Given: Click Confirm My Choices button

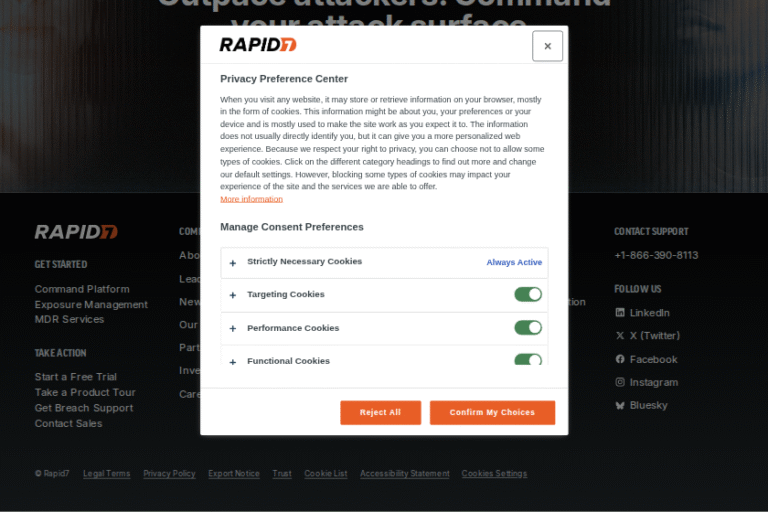Looking at the screenshot, I should (492, 412).
